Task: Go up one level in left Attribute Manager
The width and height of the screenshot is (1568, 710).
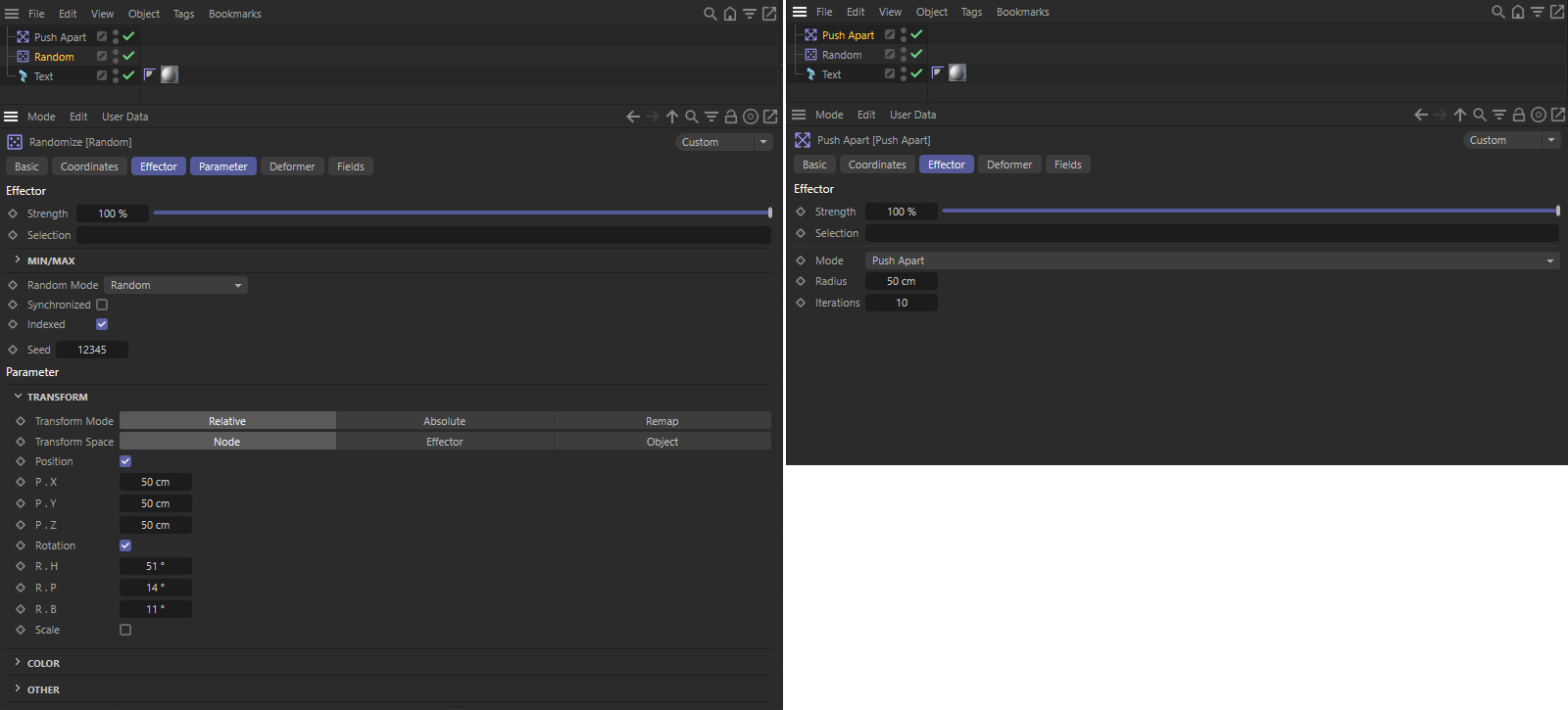Action: (x=672, y=117)
